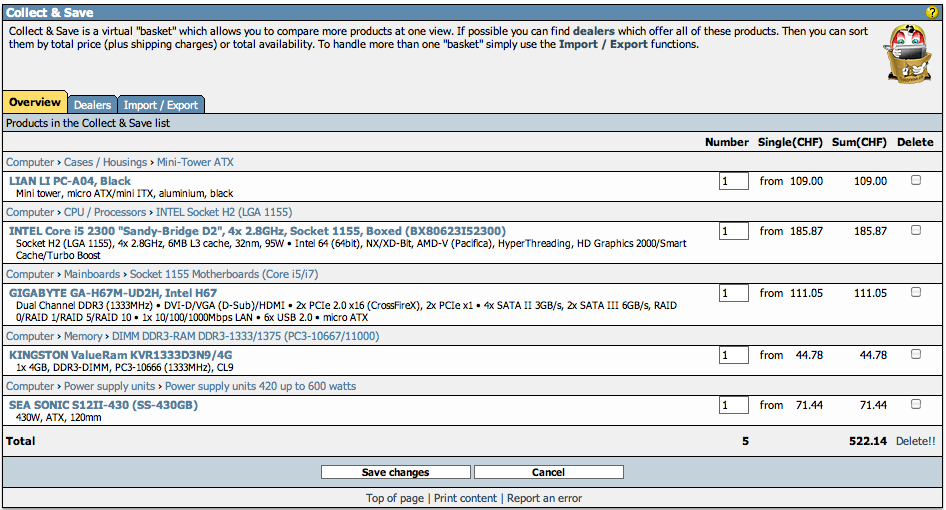Screen dimensions: 946x510
Task: Select the Overview tab
Action: [35, 103]
